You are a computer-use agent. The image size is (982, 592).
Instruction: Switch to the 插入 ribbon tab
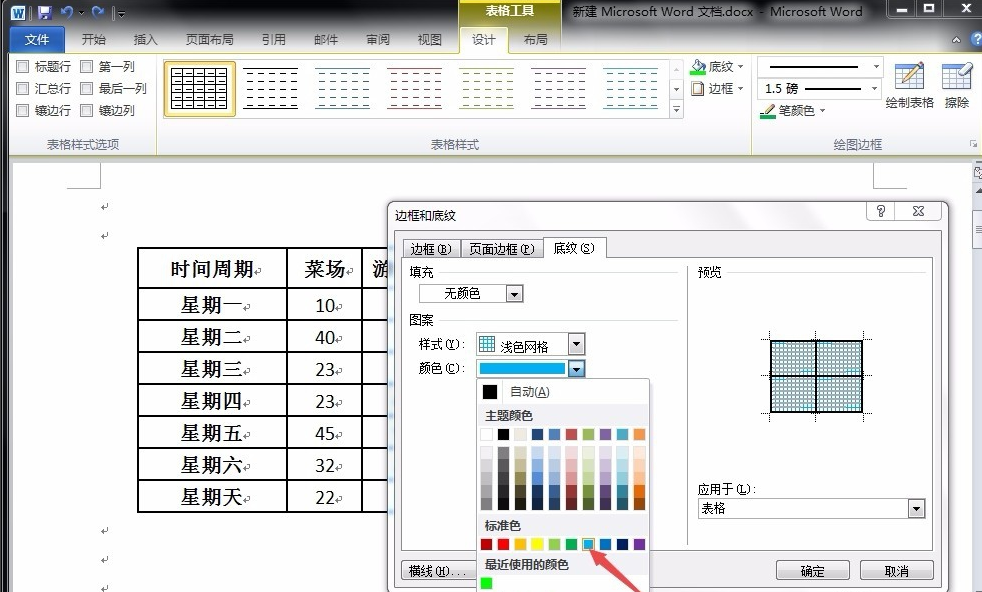(145, 39)
